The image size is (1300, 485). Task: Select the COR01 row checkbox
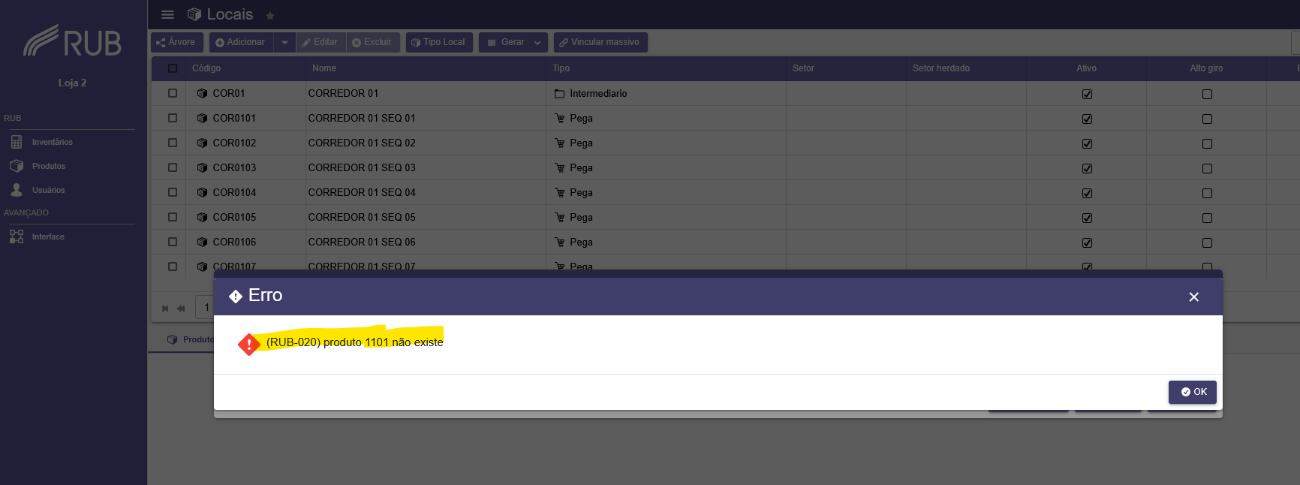(x=172, y=94)
